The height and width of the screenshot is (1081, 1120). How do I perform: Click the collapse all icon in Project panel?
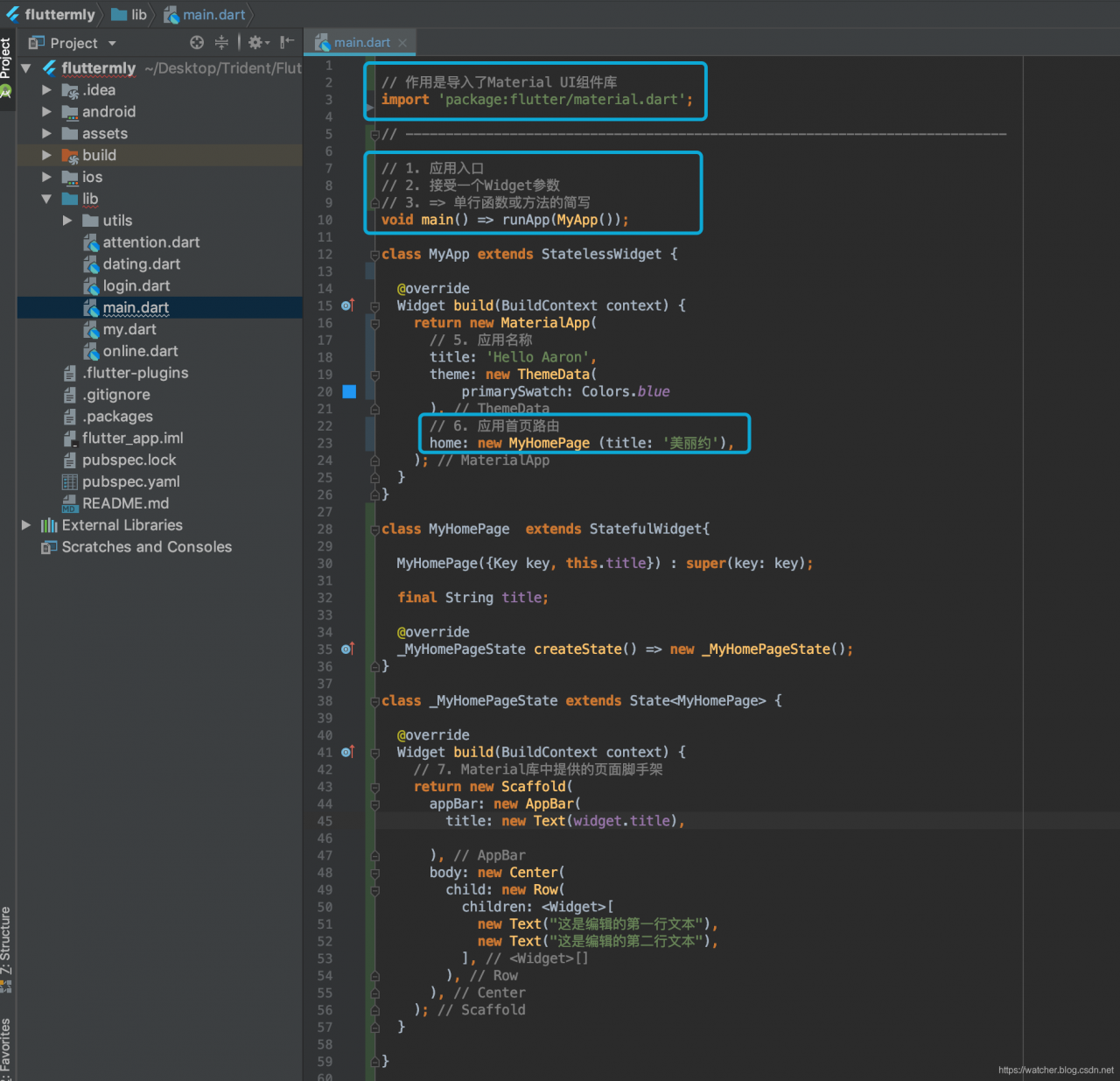coord(221,42)
